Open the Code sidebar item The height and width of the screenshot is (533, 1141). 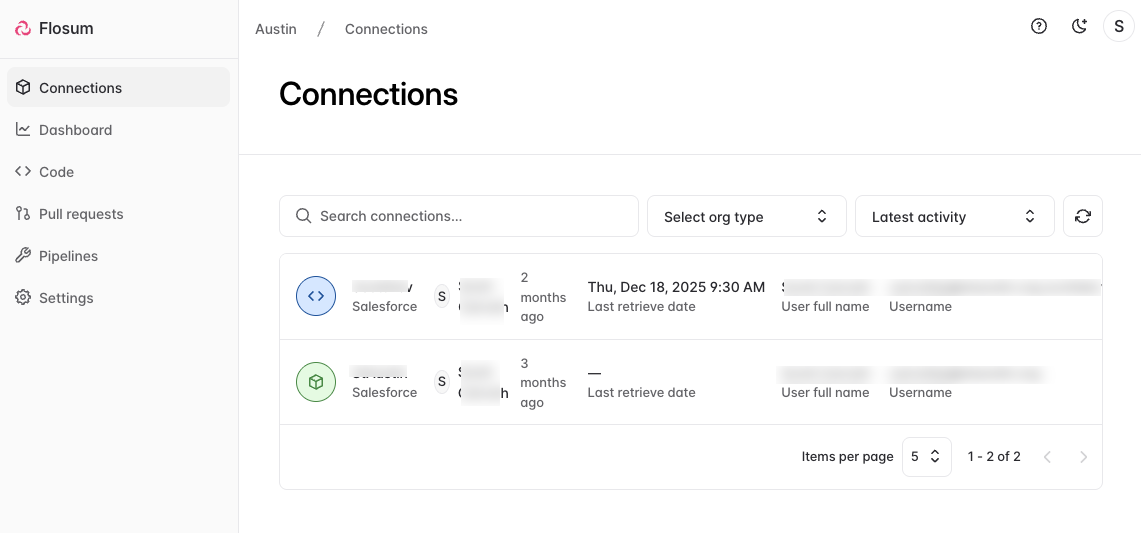[56, 172]
